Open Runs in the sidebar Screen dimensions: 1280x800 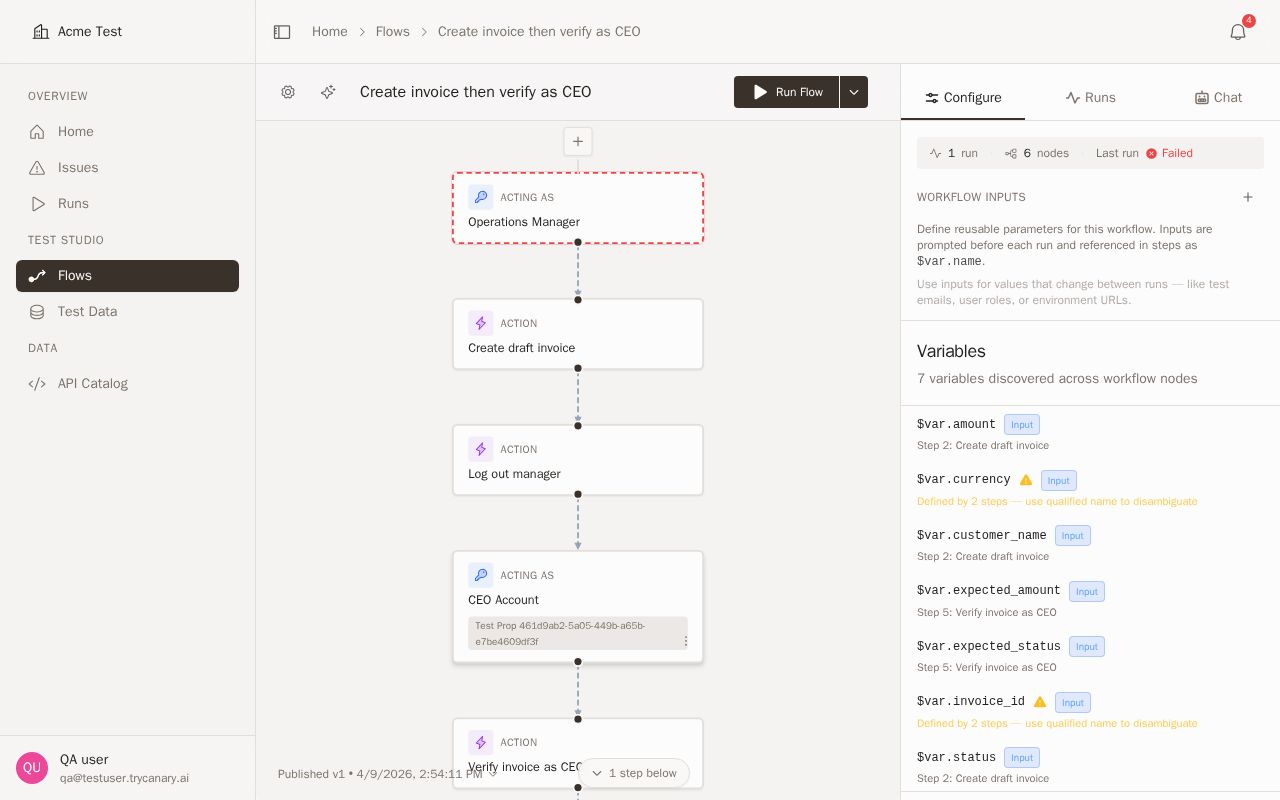click(x=127, y=204)
